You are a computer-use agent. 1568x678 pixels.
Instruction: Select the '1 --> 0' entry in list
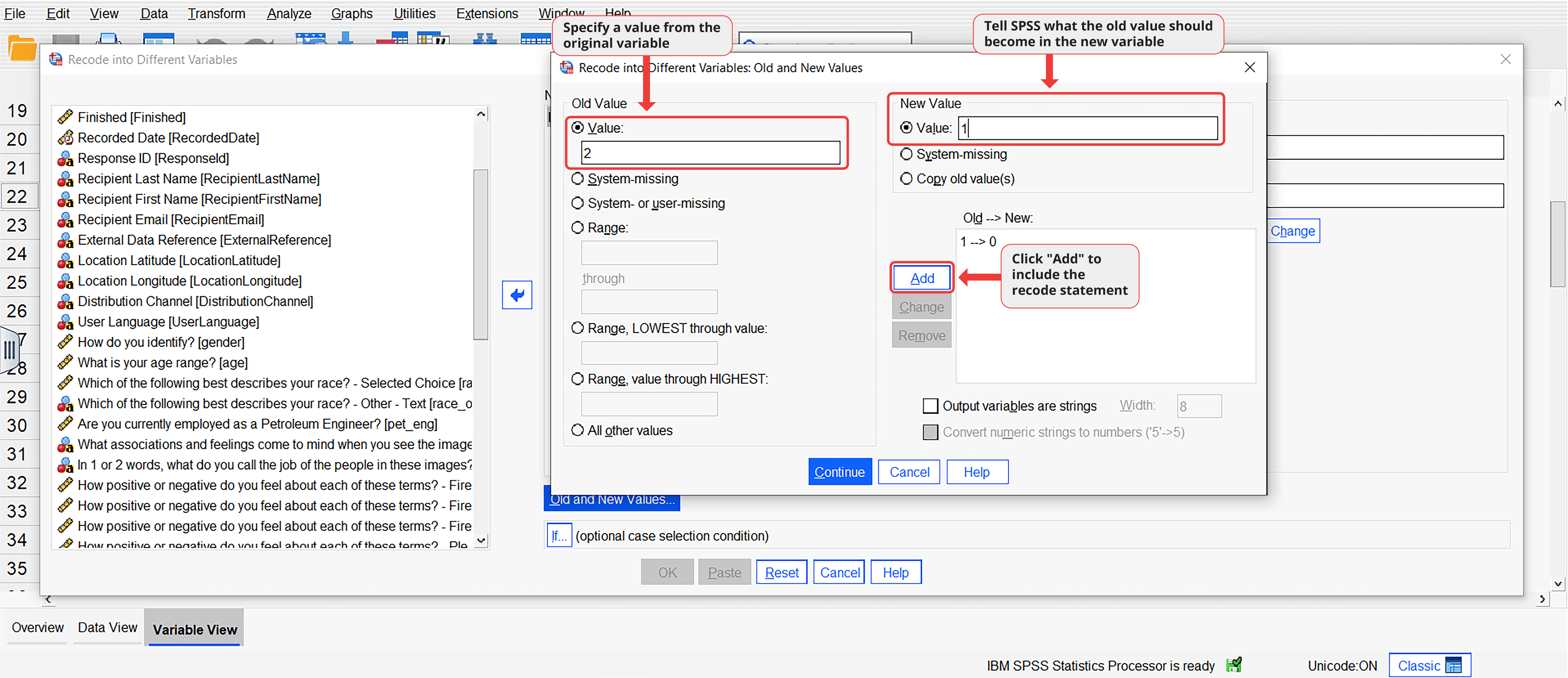(978, 242)
